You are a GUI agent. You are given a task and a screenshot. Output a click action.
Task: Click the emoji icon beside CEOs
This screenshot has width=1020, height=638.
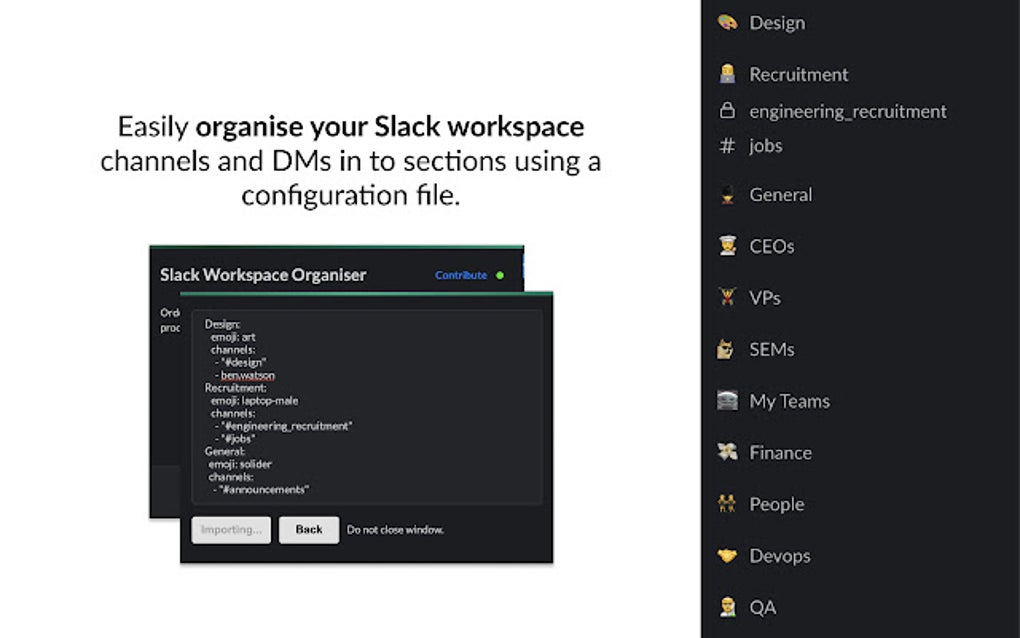coord(727,246)
